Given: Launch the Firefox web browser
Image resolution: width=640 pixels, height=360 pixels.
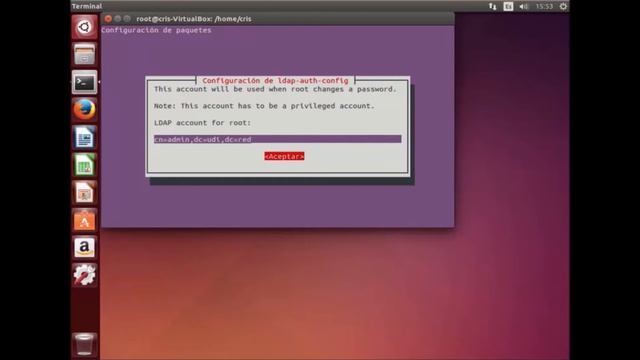Looking at the screenshot, I should tap(84, 109).
